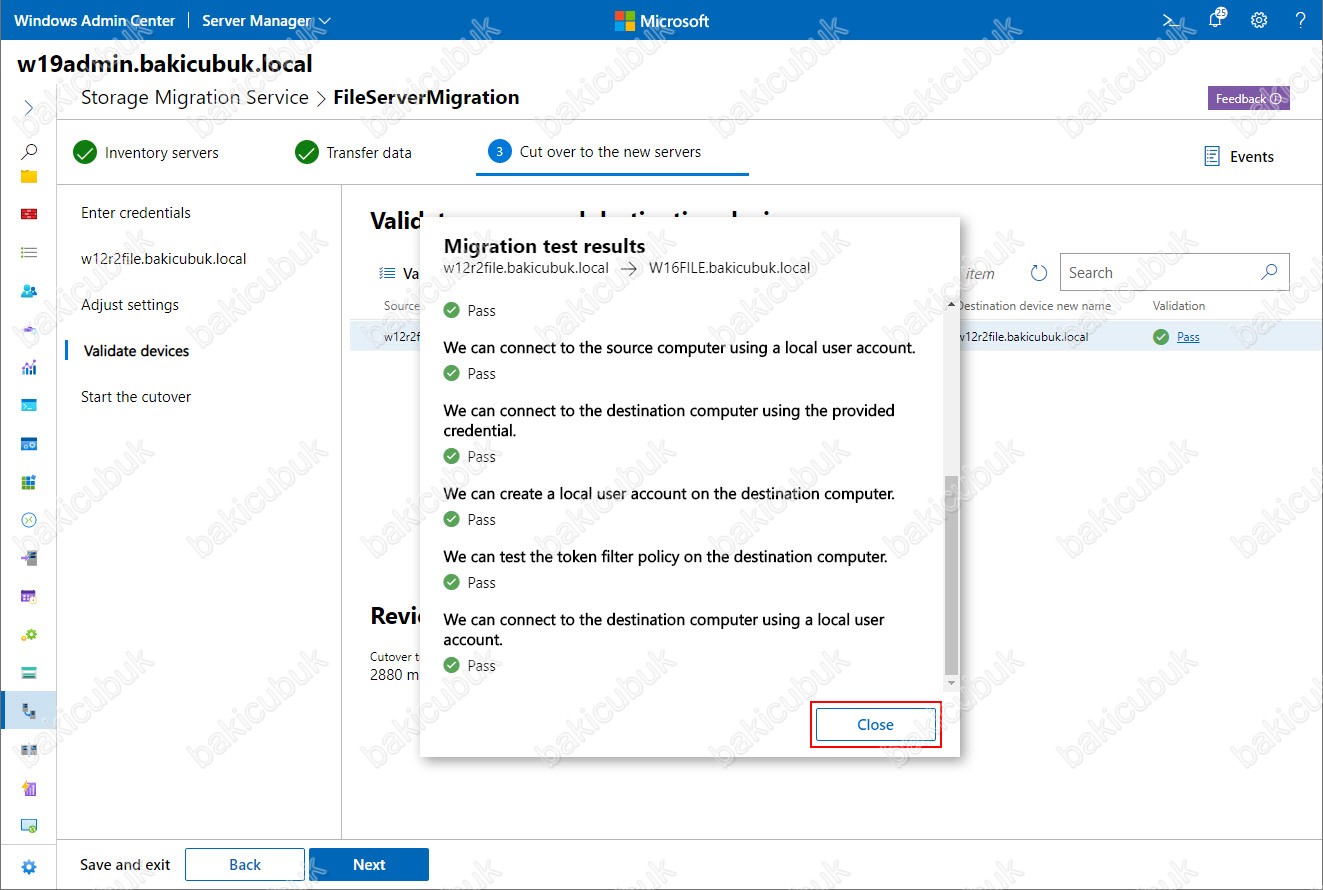Open Local users and groups icon

[29, 291]
